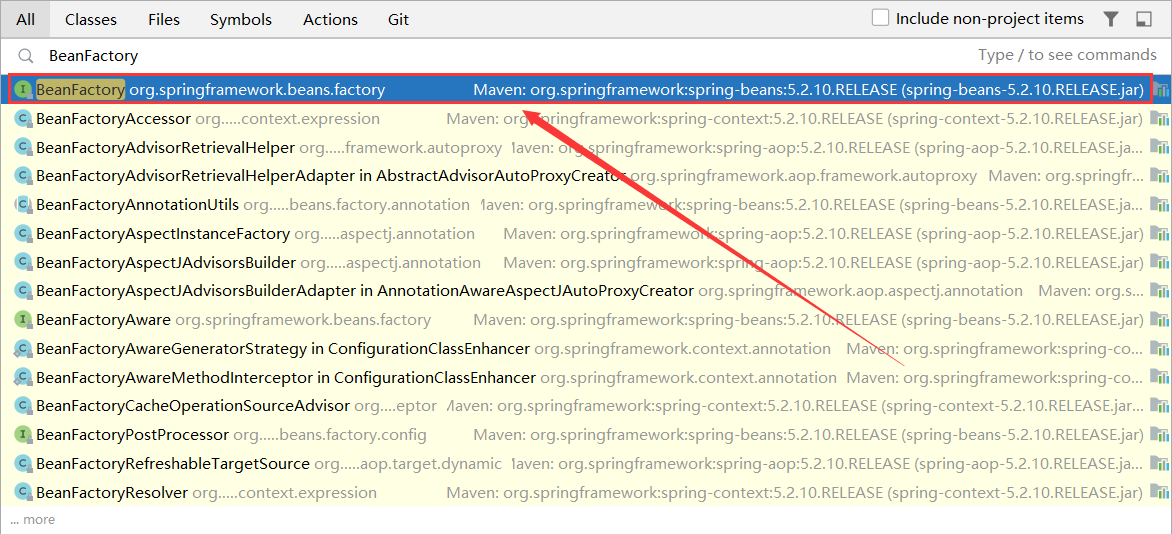Click 'Type / to see commands' hint

pyautogui.click(x=1067, y=55)
